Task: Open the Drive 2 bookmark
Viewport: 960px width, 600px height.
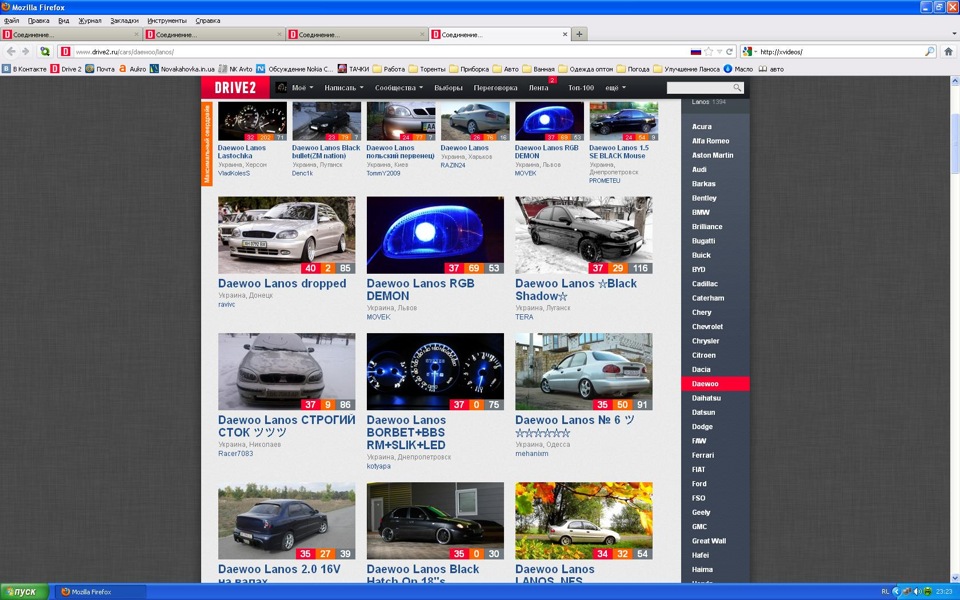Action: click(66, 69)
